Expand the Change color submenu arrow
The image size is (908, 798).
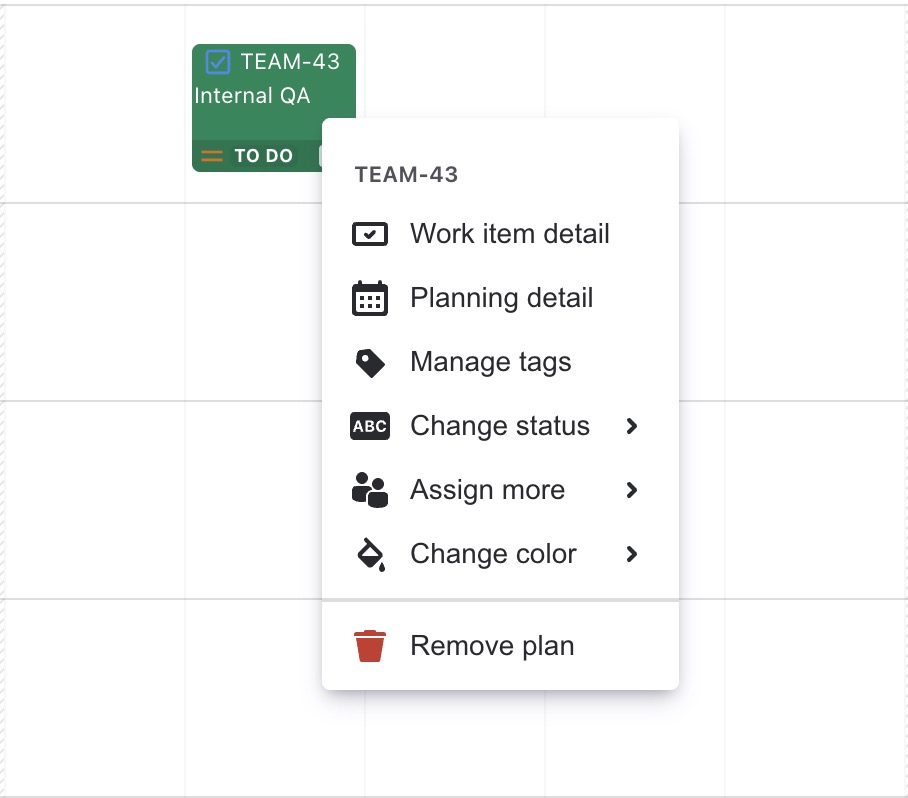[x=631, y=554]
